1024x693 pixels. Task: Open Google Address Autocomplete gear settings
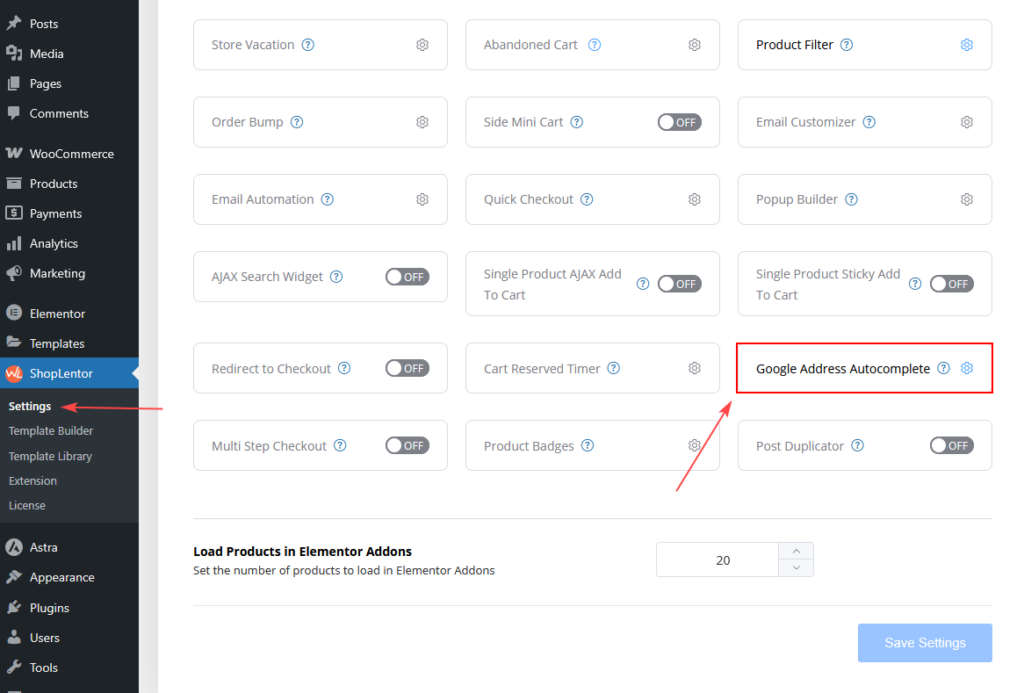pyautogui.click(x=967, y=369)
